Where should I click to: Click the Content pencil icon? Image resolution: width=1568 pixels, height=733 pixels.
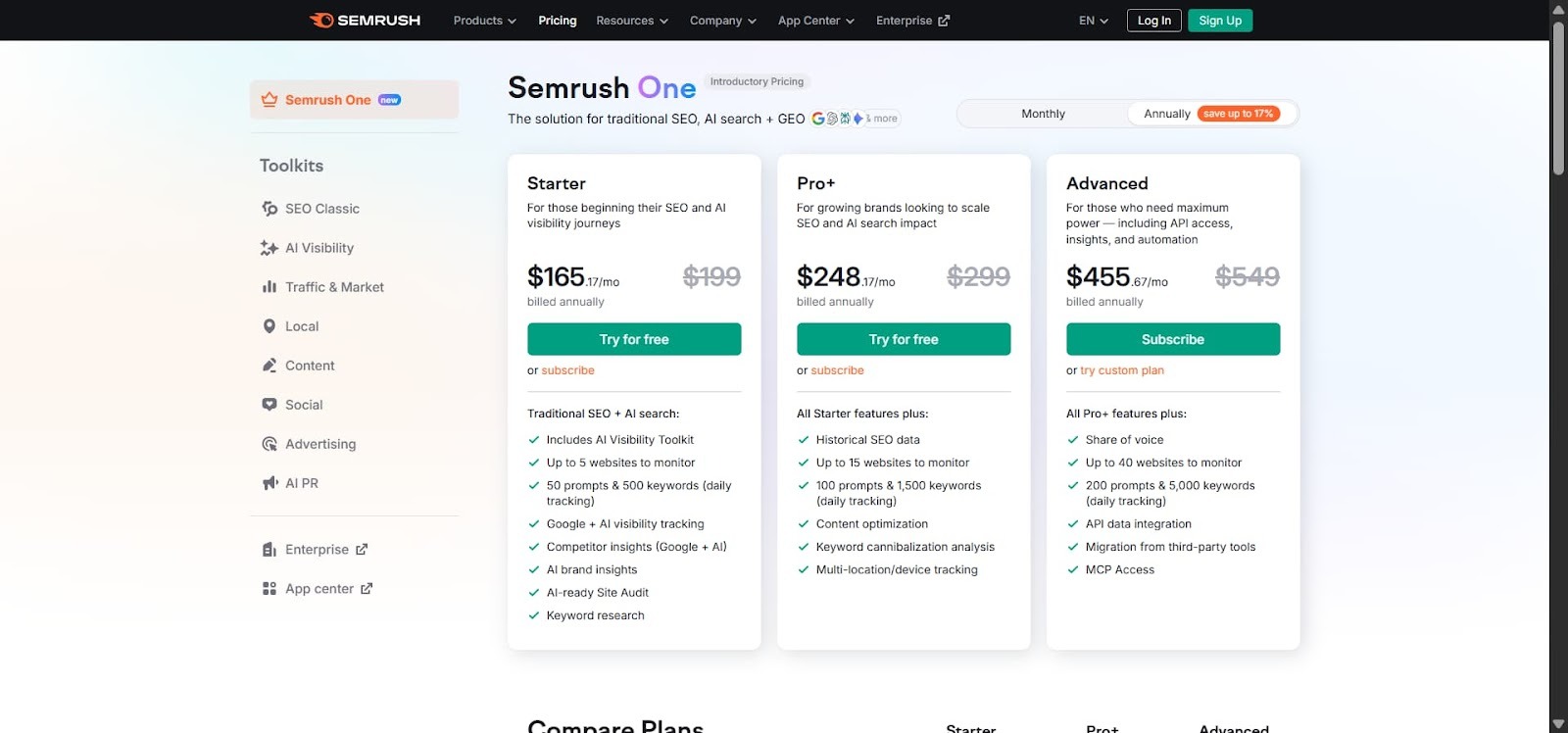[269, 366]
